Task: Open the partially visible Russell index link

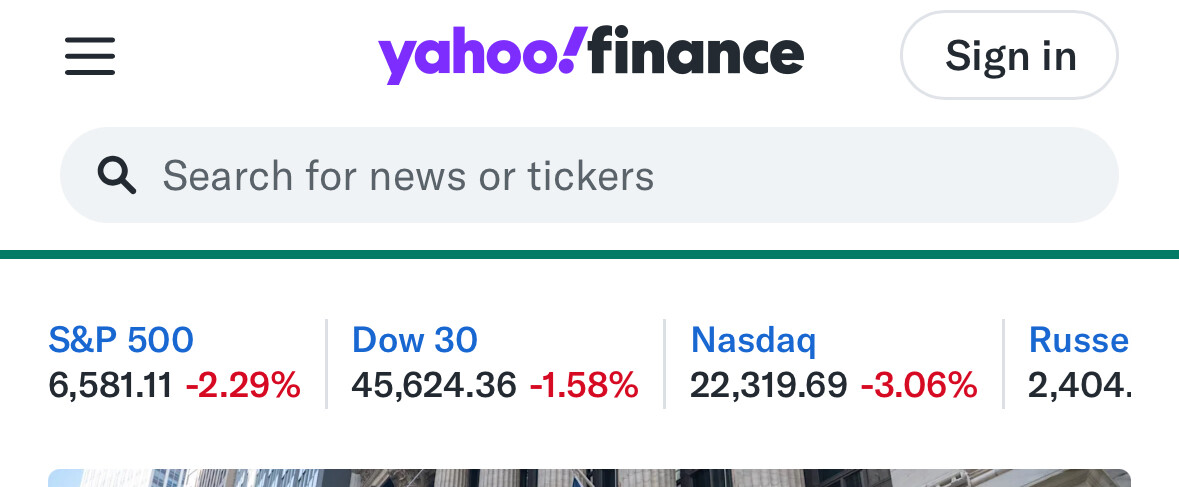Action: coord(1078,340)
